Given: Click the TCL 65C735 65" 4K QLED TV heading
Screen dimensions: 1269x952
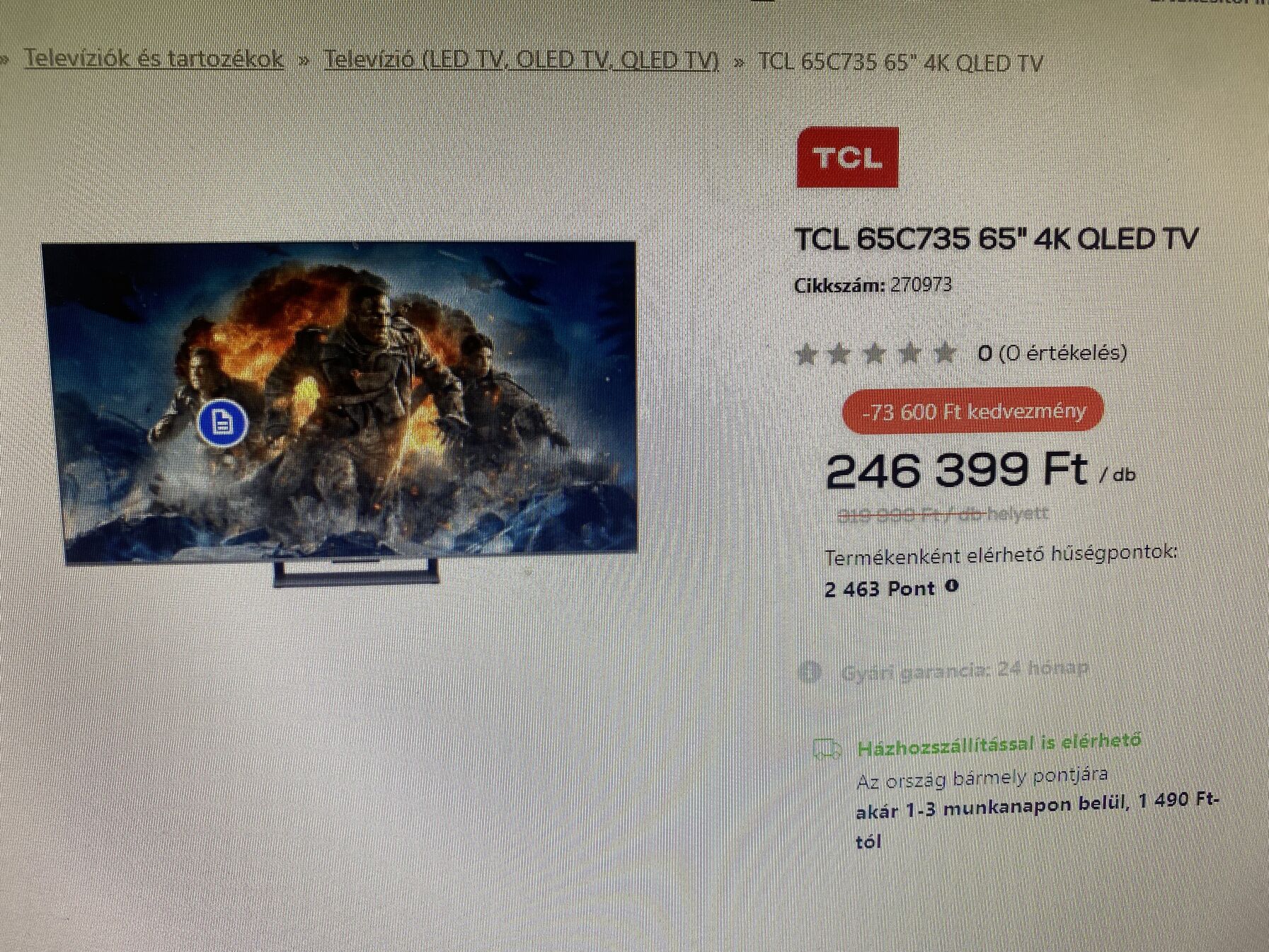Looking at the screenshot, I should pos(997,239).
